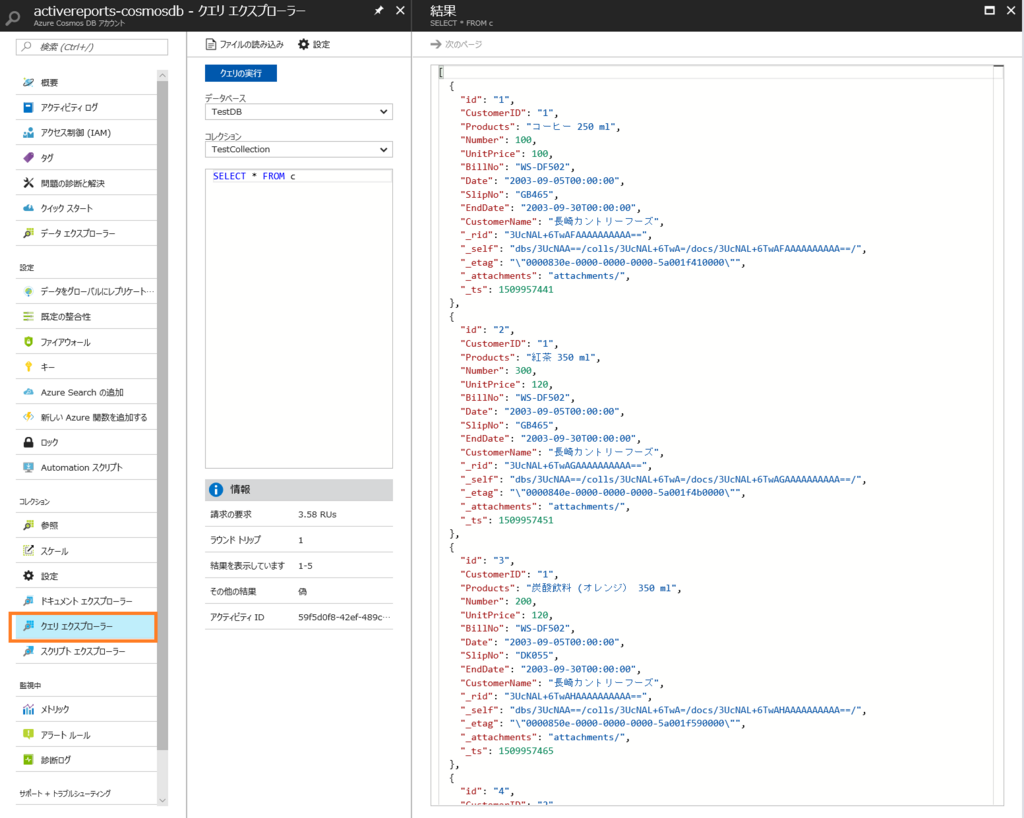Click the 請求の要求 row label
Viewport: 1024px width, 818px height.
coord(231,514)
